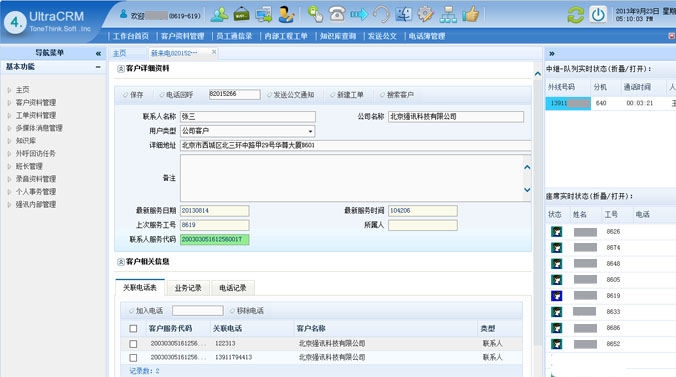Open the 工作台首页 menu
The width and height of the screenshot is (676, 377).
(131, 36)
